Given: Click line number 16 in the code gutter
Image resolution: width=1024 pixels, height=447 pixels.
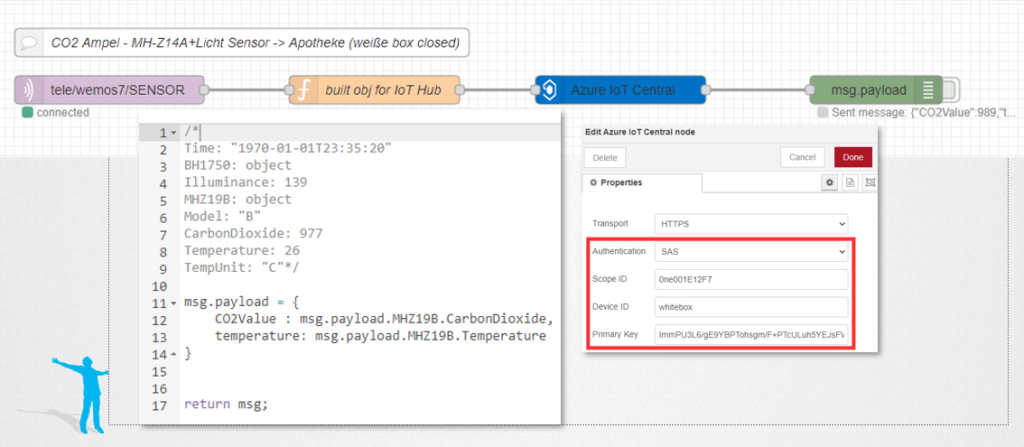Looking at the screenshot, I should click(159, 388).
